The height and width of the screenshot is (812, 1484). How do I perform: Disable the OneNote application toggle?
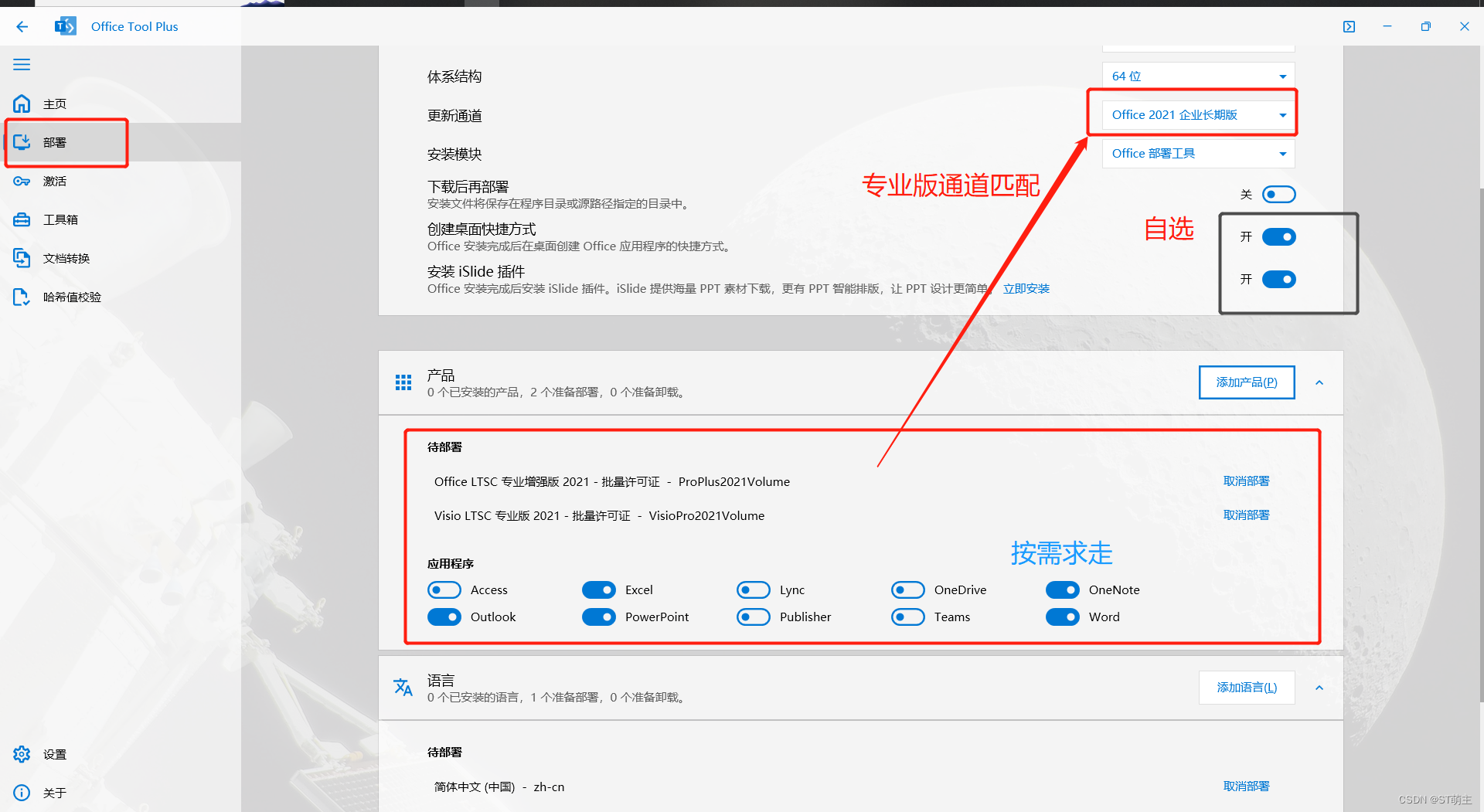click(x=1063, y=590)
